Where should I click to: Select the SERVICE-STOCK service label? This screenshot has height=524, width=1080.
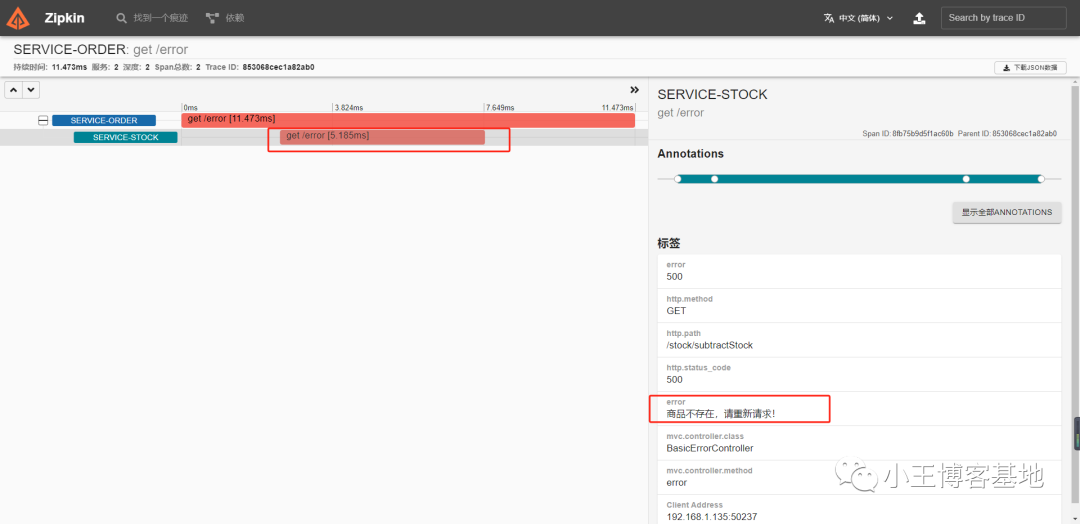pyautogui.click(x=125, y=137)
